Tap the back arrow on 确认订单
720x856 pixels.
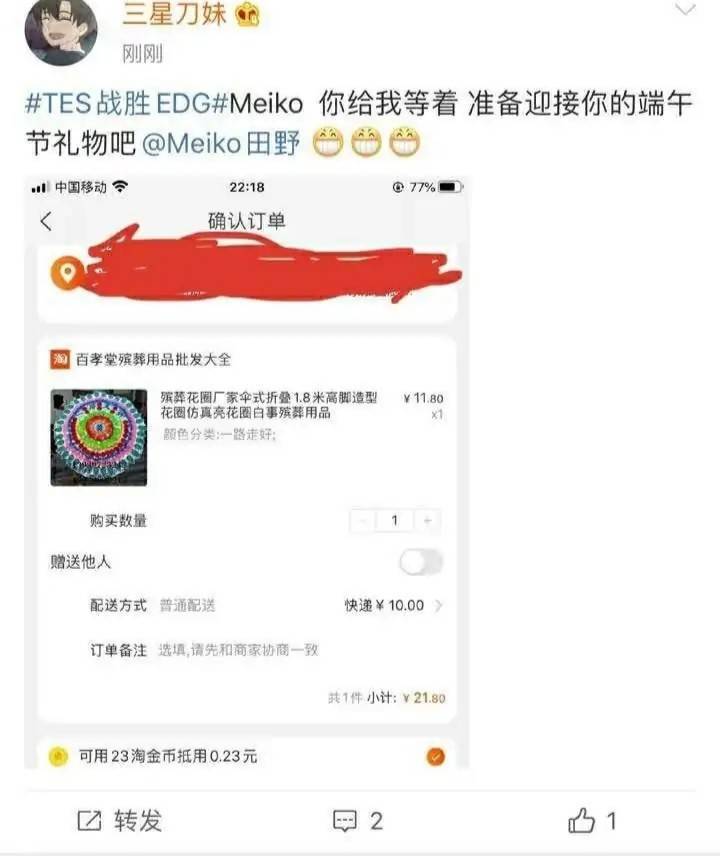click(46, 221)
